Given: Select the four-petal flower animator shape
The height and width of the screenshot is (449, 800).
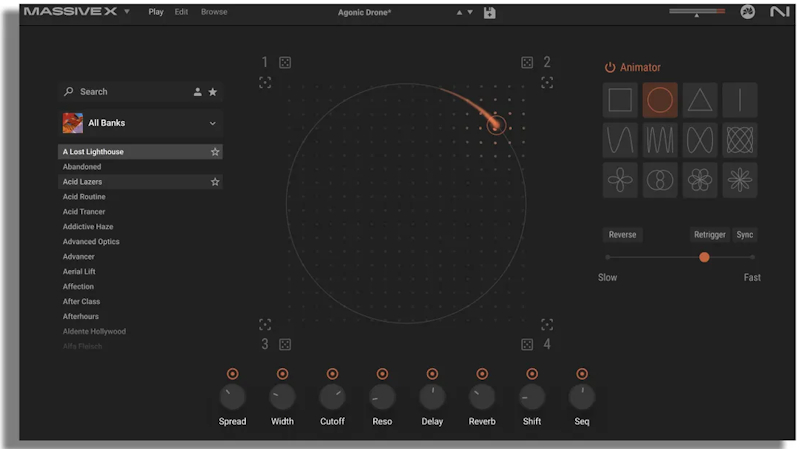Looking at the screenshot, I should pos(620,180).
